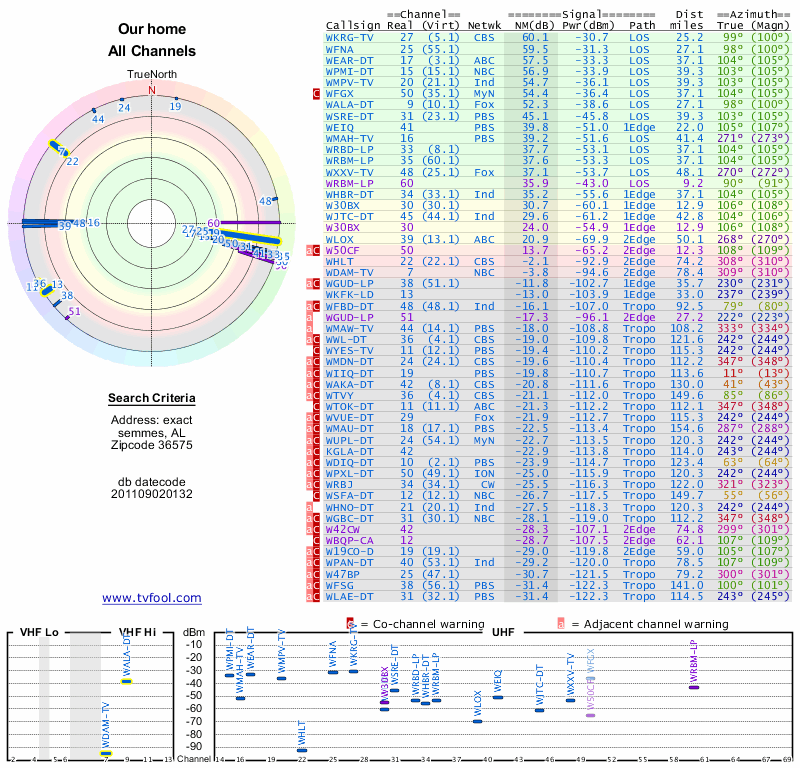Click the 60.1 NM(dB) value for WKRG-TV
Image resolution: width=800 pixels, height=768 pixels.
(535, 38)
